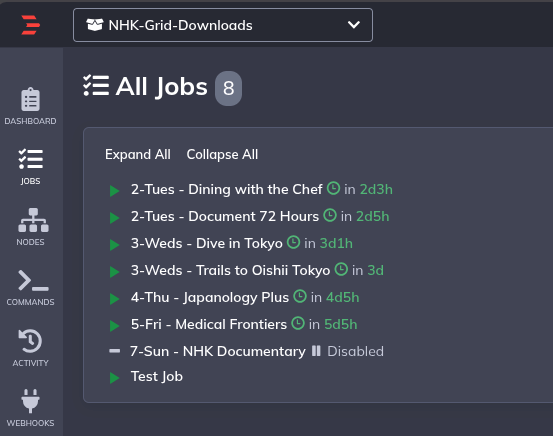The image size is (553, 436).
Task: Click the clock icon for Dive in Tokyo
Action: point(293,243)
